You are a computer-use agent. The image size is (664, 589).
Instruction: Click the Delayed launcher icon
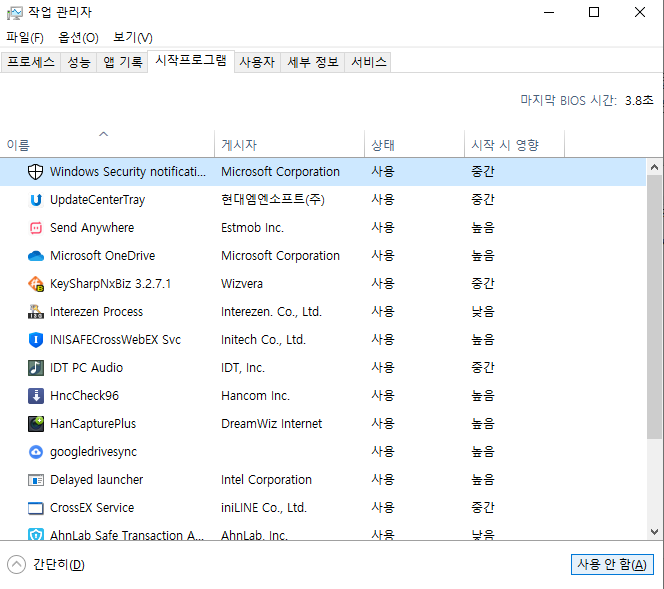pos(36,480)
